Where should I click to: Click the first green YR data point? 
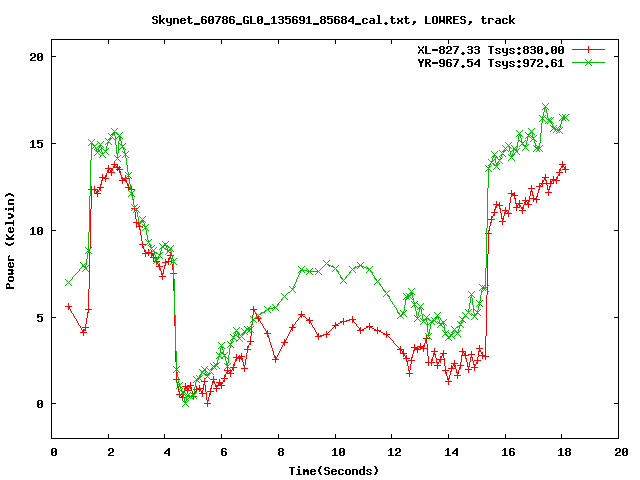69,282
